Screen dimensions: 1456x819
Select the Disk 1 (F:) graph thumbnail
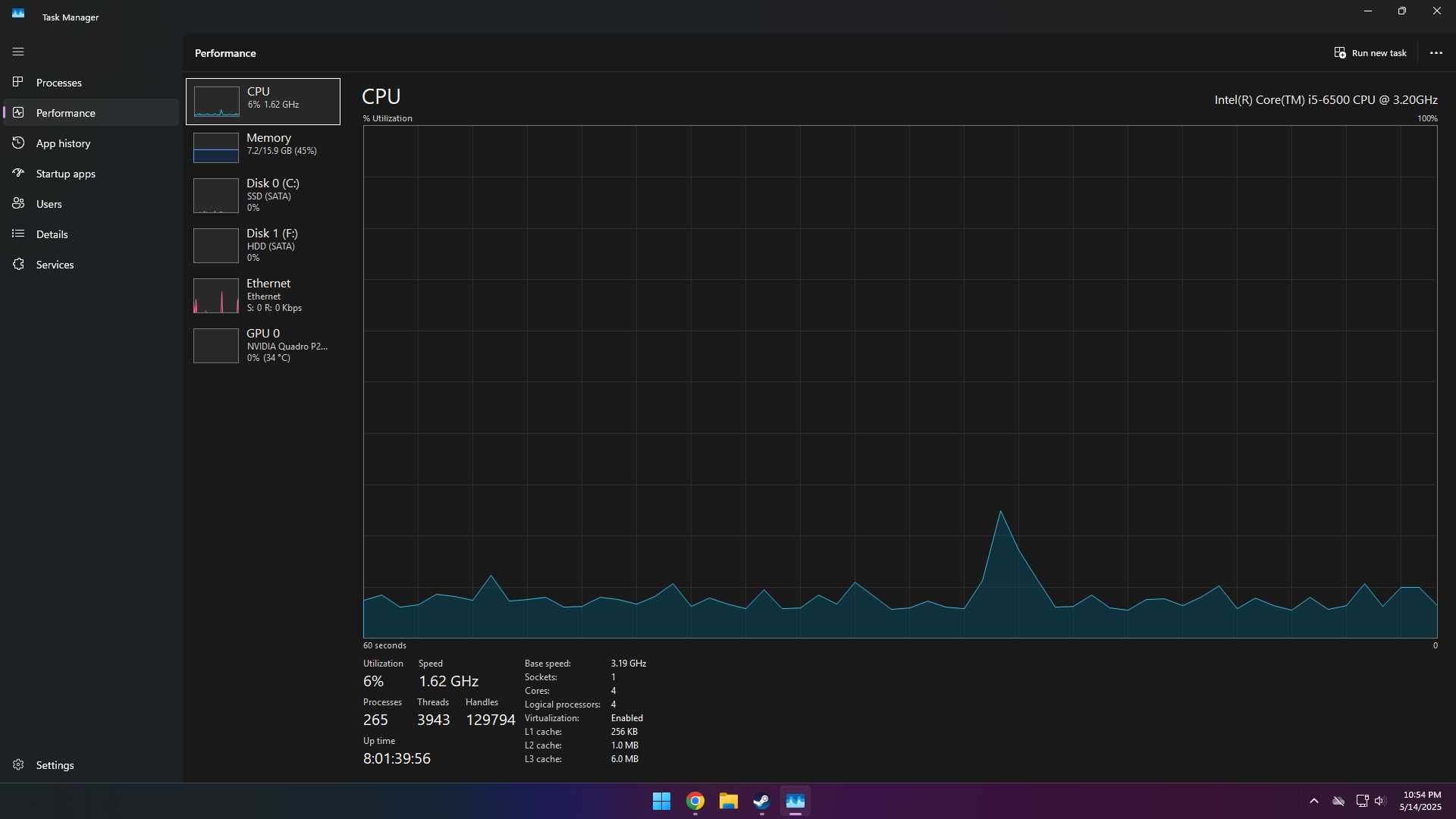pyautogui.click(x=216, y=246)
